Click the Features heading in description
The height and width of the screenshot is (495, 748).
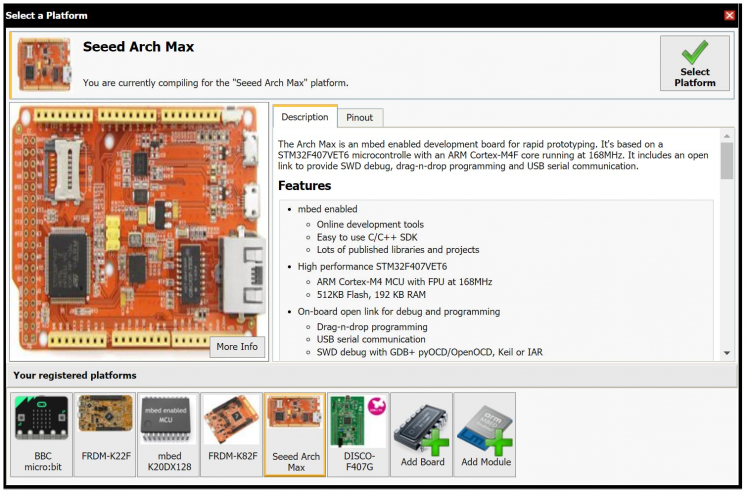tap(305, 186)
